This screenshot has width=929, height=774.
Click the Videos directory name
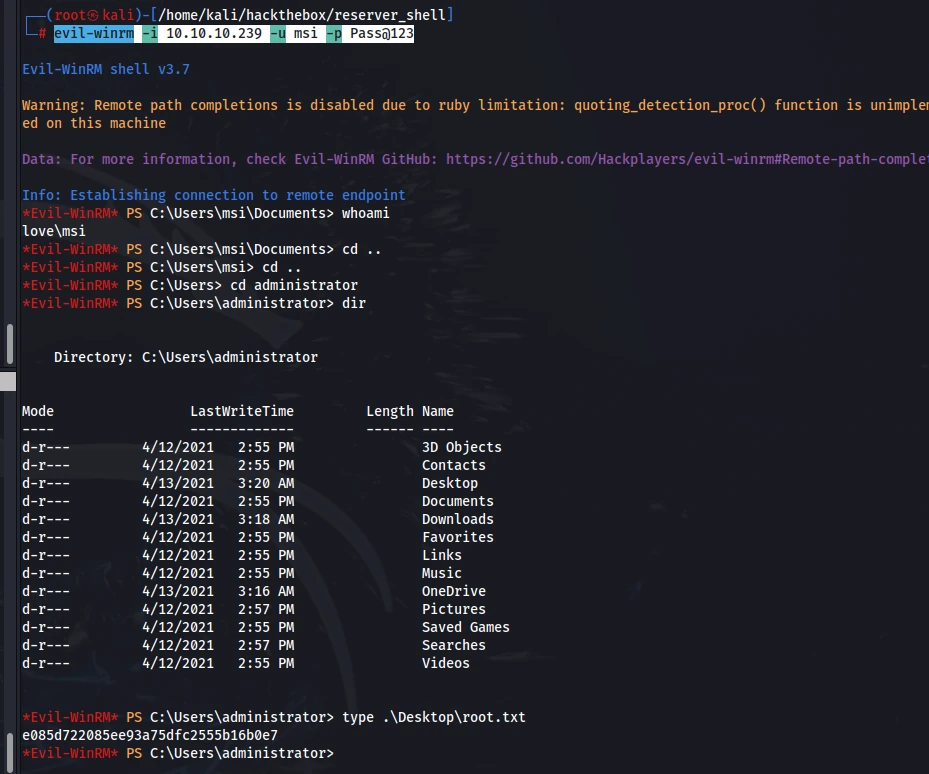click(x=446, y=663)
